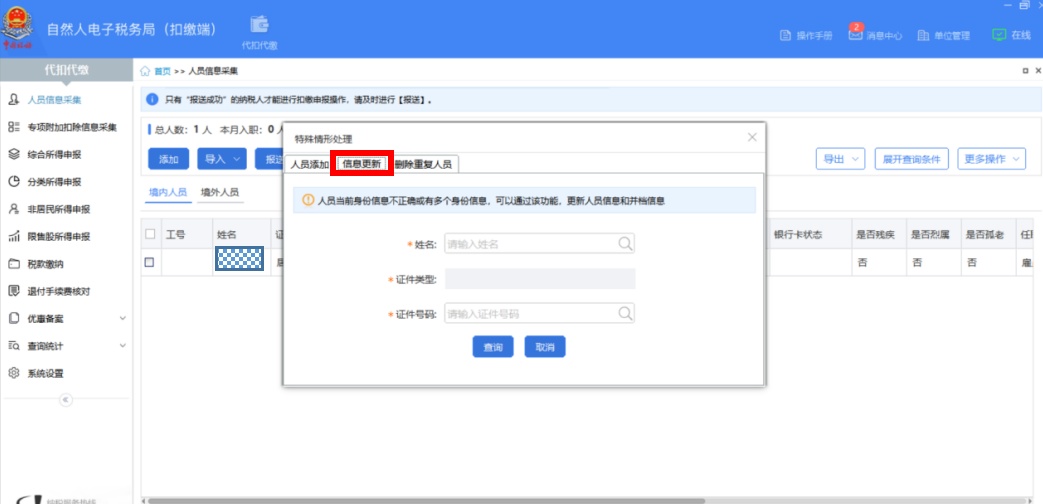Click the tax bureau emblem logo

click(x=19, y=29)
